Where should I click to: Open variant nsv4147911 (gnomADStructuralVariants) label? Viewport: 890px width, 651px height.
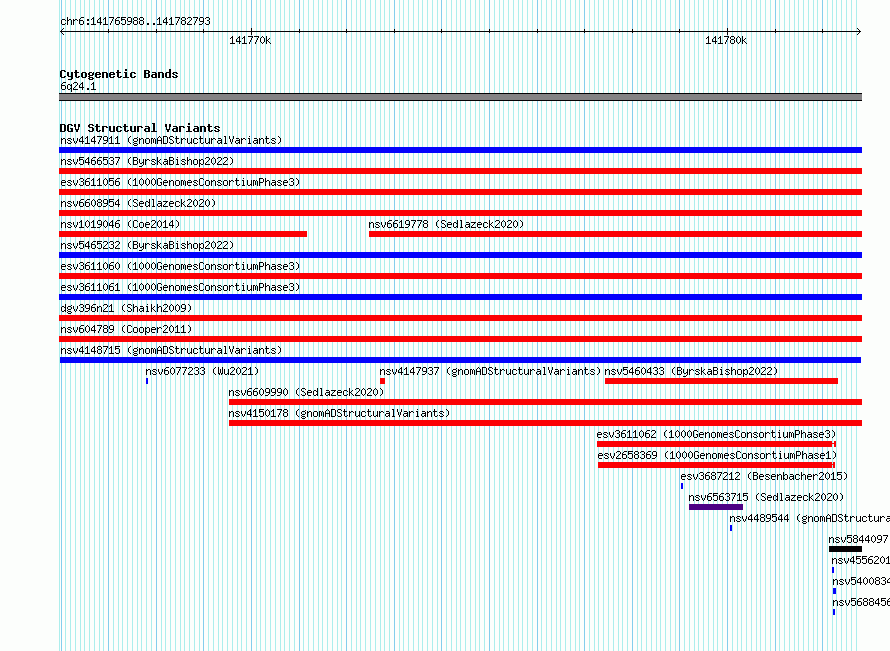pos(171,140)
